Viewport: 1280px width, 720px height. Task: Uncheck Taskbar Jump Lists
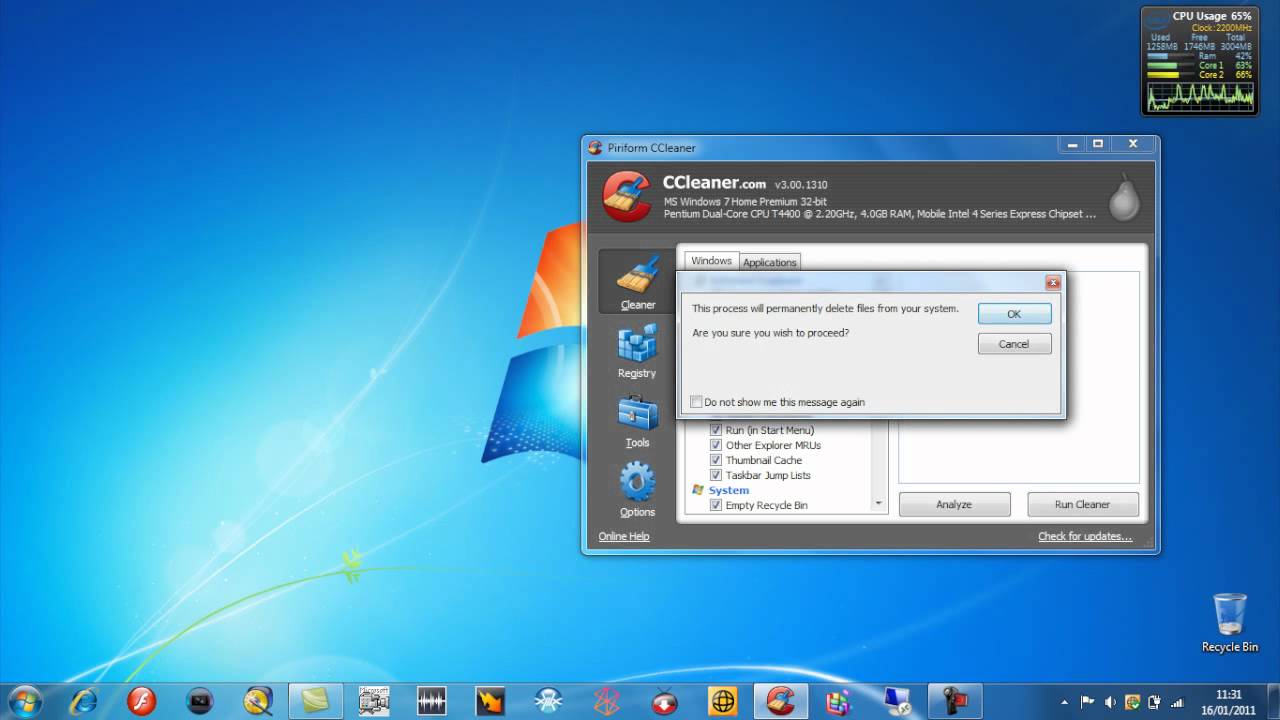716,475
